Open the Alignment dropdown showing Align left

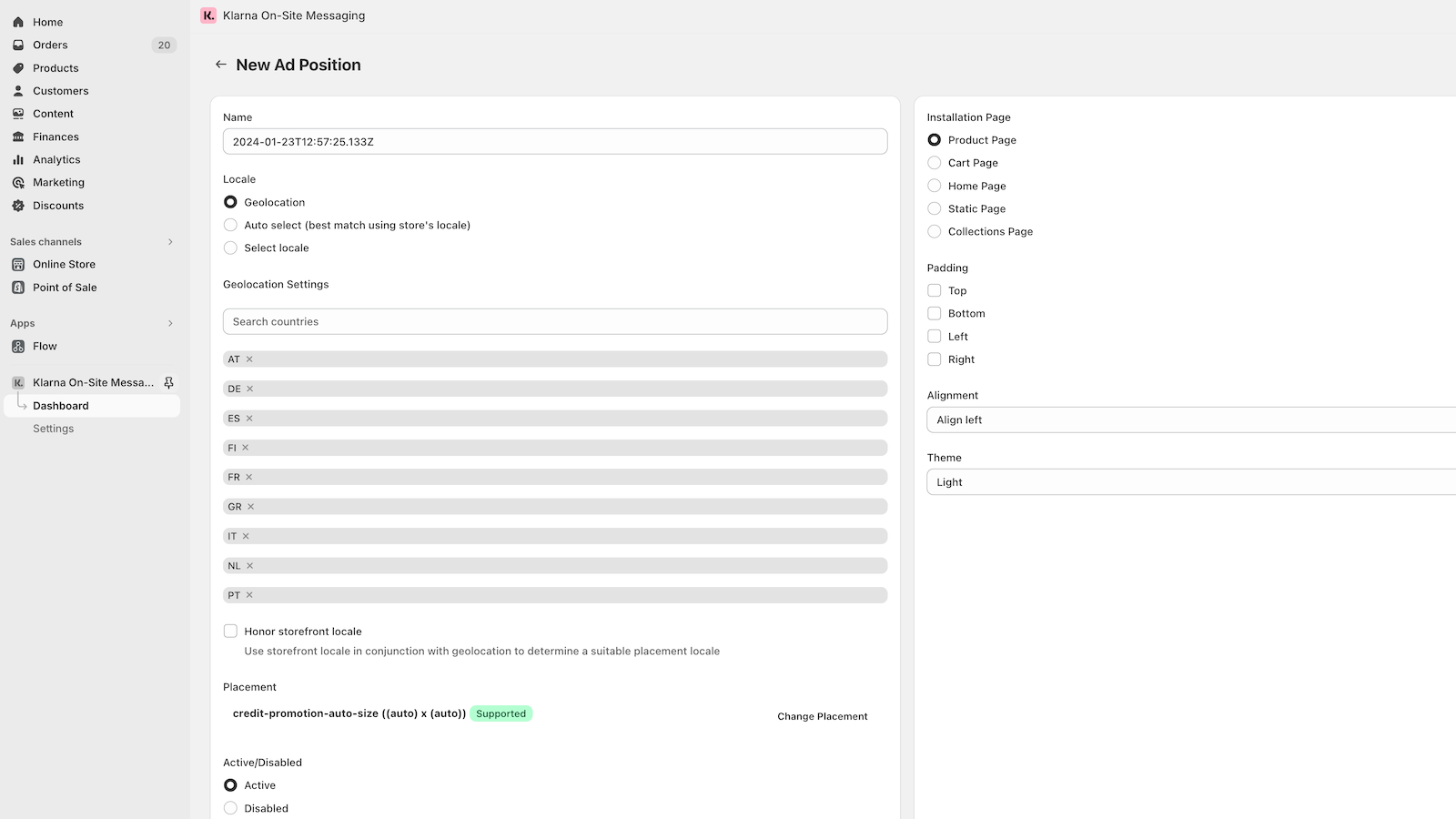[1191, 420]
